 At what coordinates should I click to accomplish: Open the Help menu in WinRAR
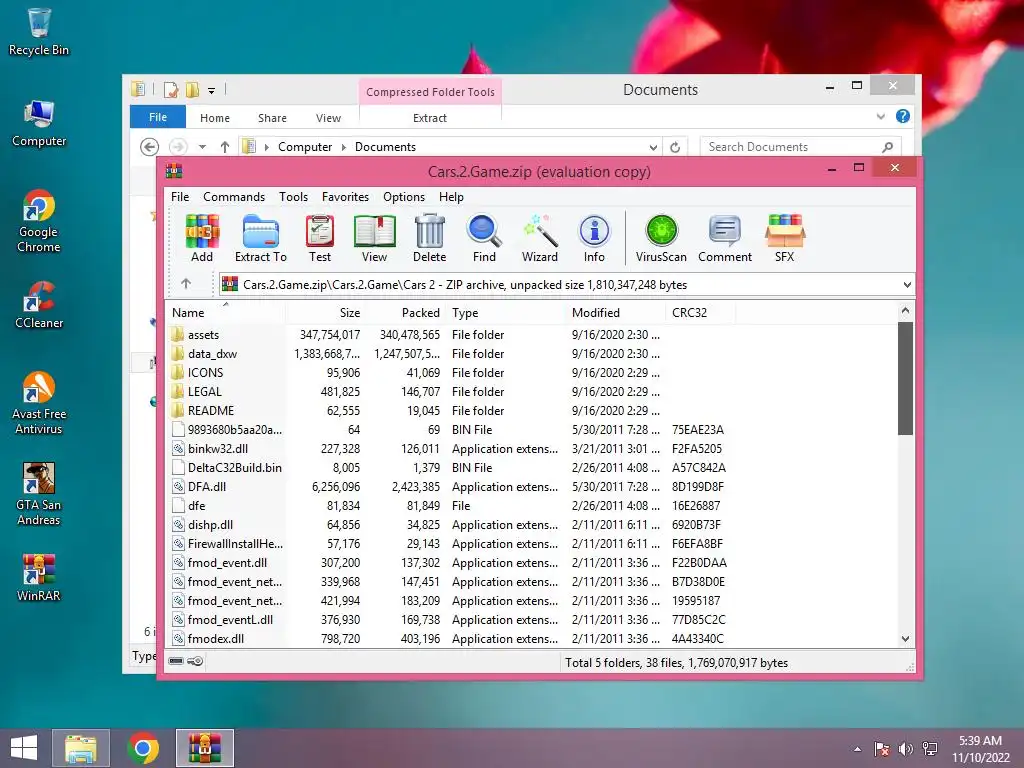click(x=451, y=197)
